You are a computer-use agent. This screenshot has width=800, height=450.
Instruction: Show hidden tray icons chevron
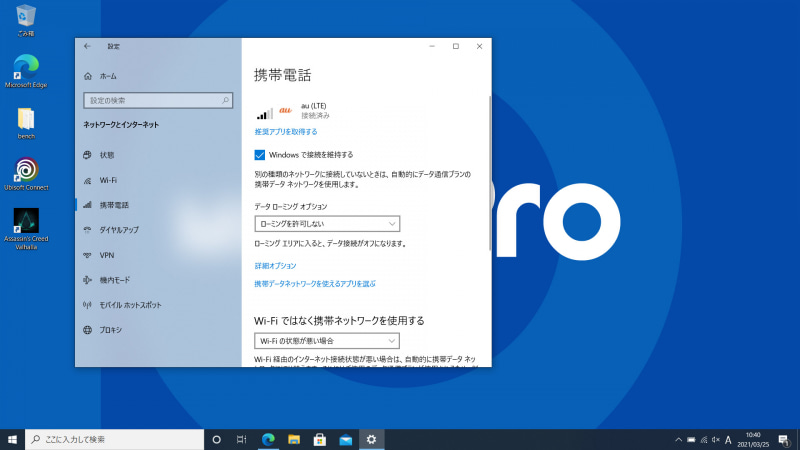(679, 440)
